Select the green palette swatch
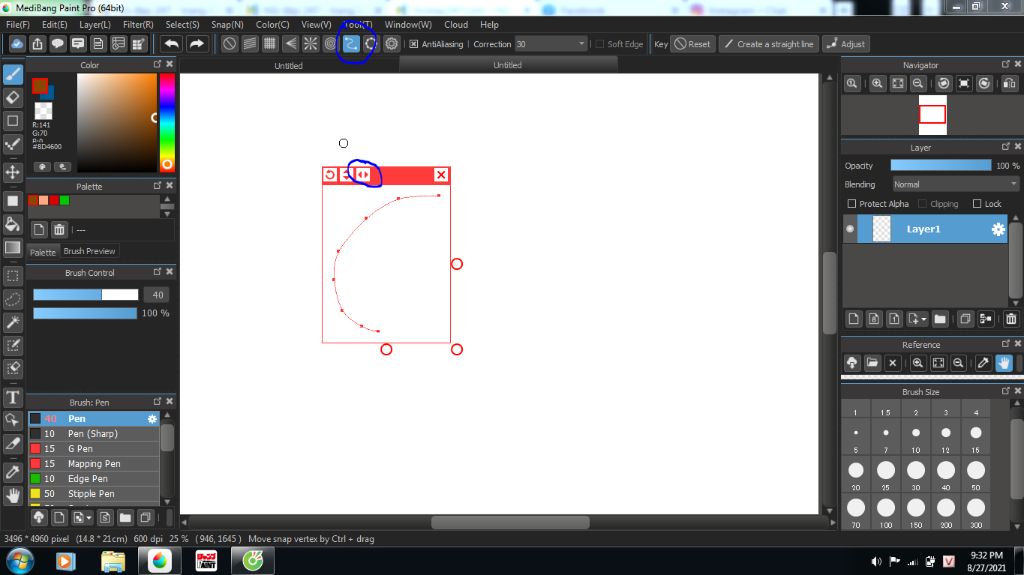Screen dimensions: 1024x575 65,201
